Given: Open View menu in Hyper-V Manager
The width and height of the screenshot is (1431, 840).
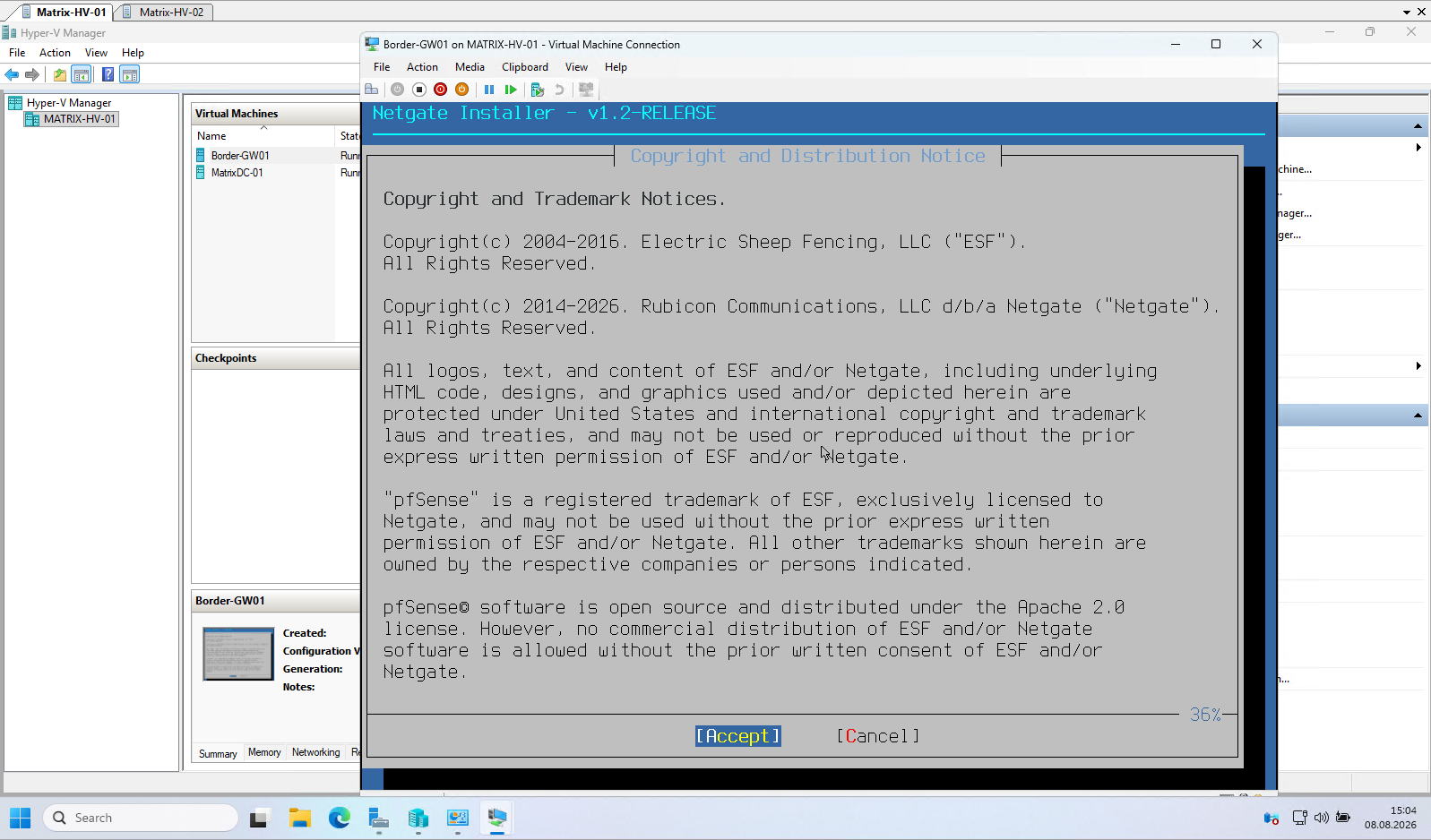Looking at the screenshot, I should click(x=96, y=53).
